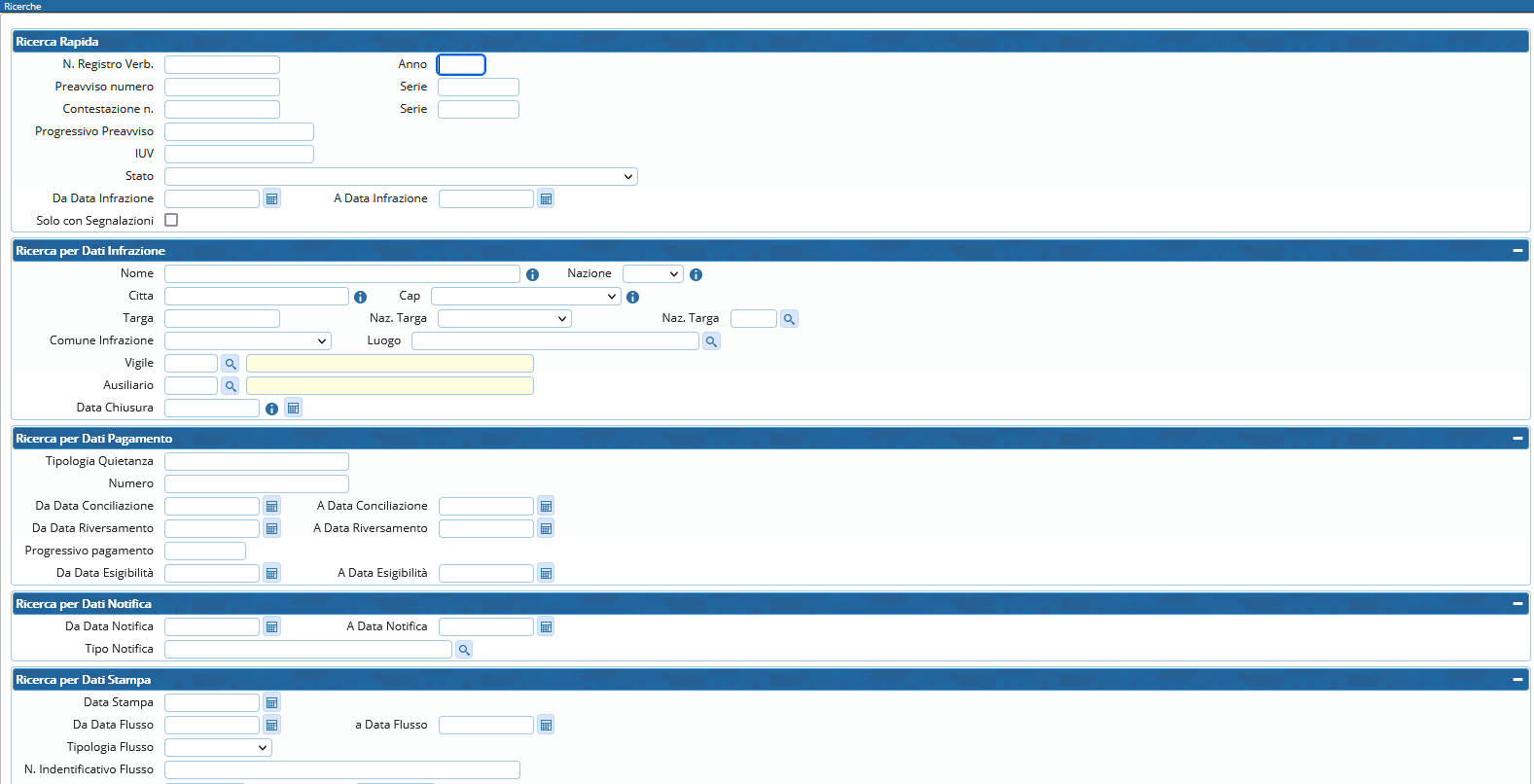The width and height of the screenshot is (1534, 784).
Task: Click search icon beside Tipo Notifica
Action: pyautogui.click(x=464, y=650)
